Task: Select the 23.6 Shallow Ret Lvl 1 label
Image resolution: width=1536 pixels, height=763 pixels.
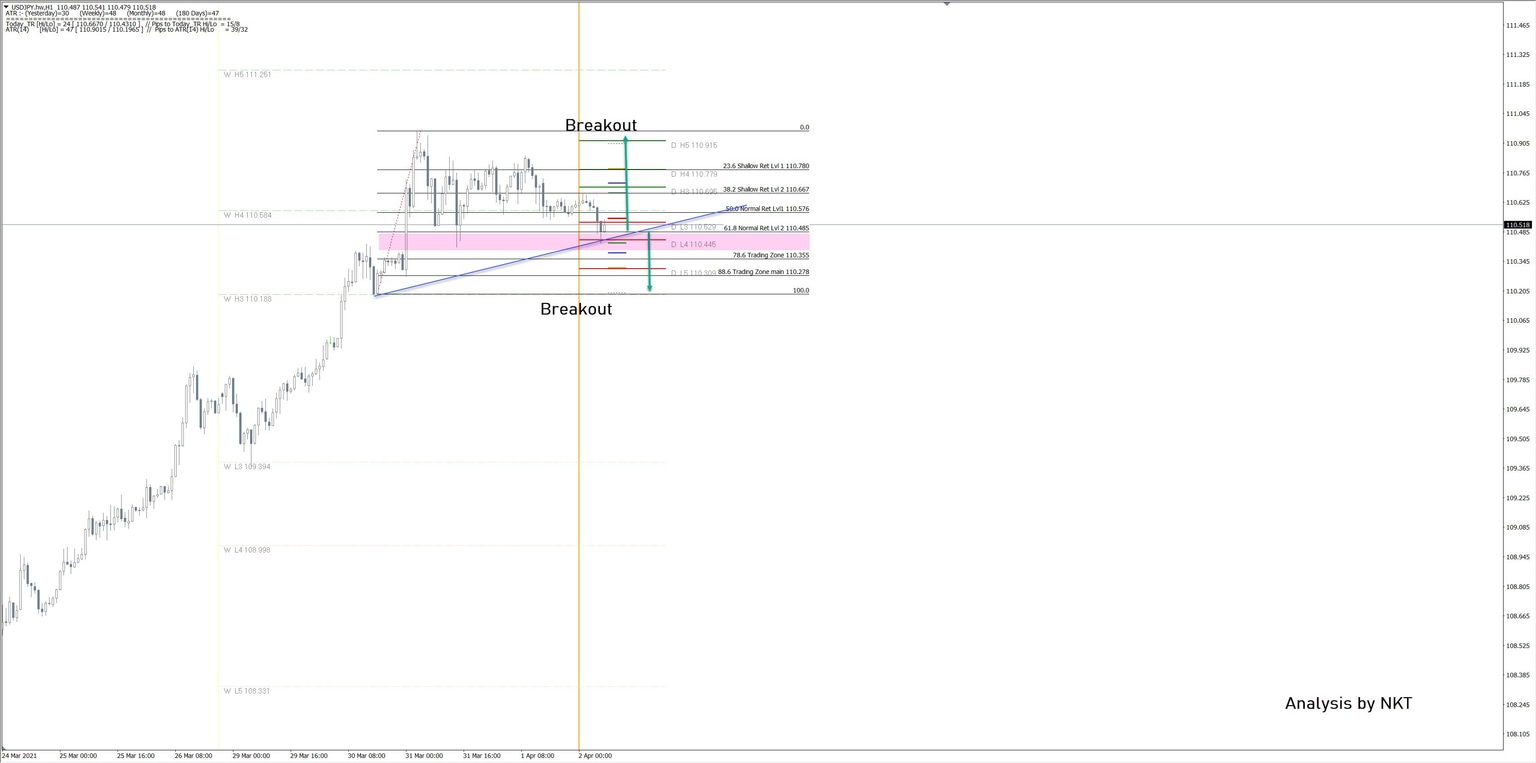Action: [x=767, y=166]
